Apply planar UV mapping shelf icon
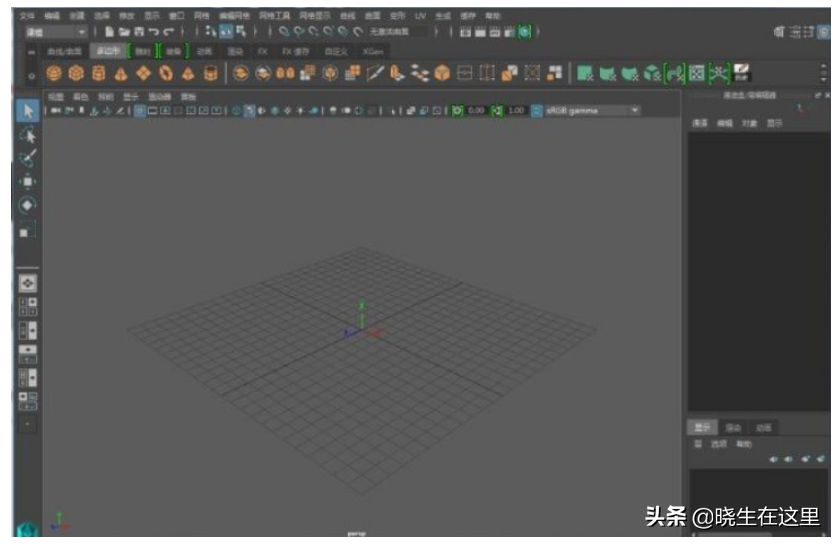Viewport: 837px width, 544px height. pos(585,73)
